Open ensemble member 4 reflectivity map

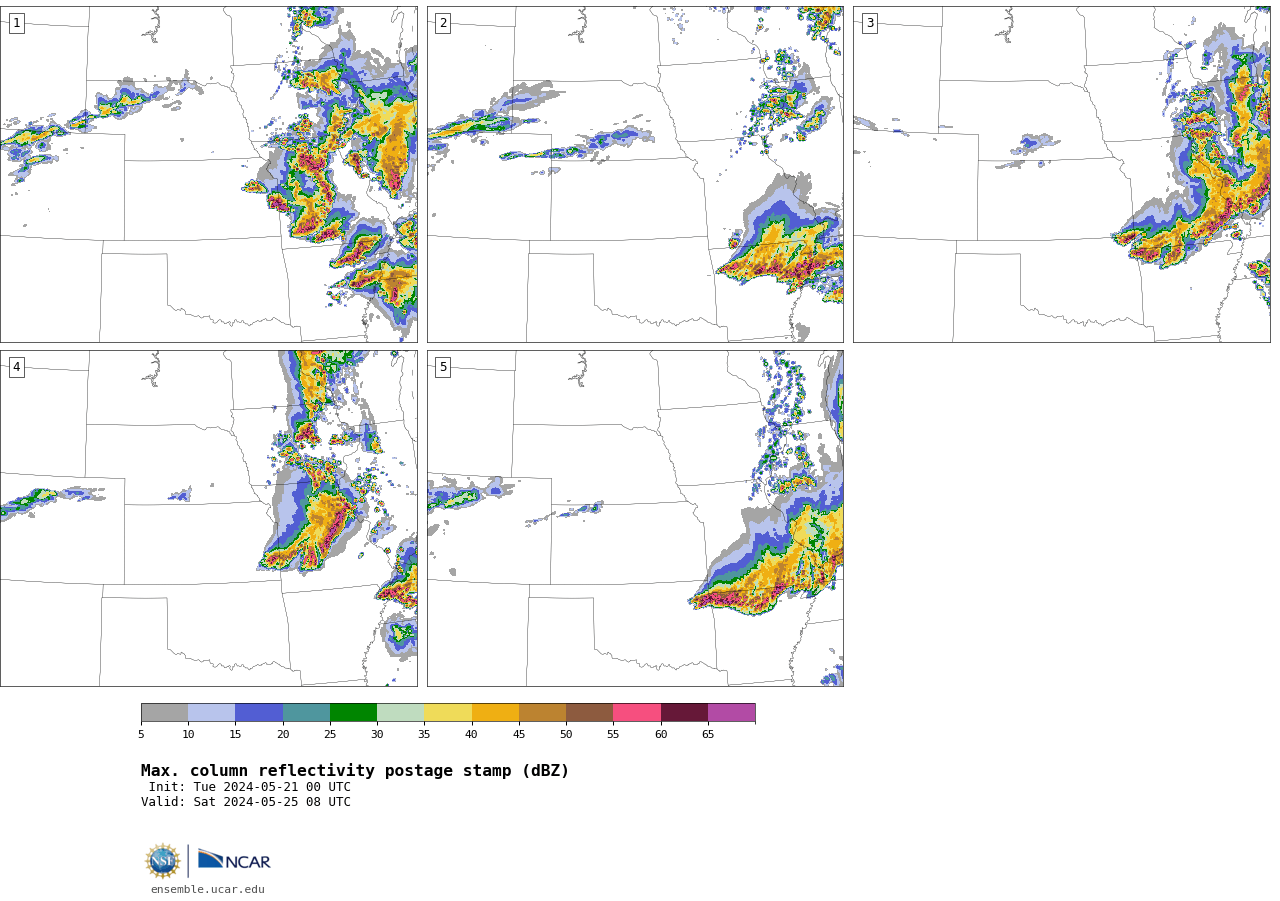208,518
